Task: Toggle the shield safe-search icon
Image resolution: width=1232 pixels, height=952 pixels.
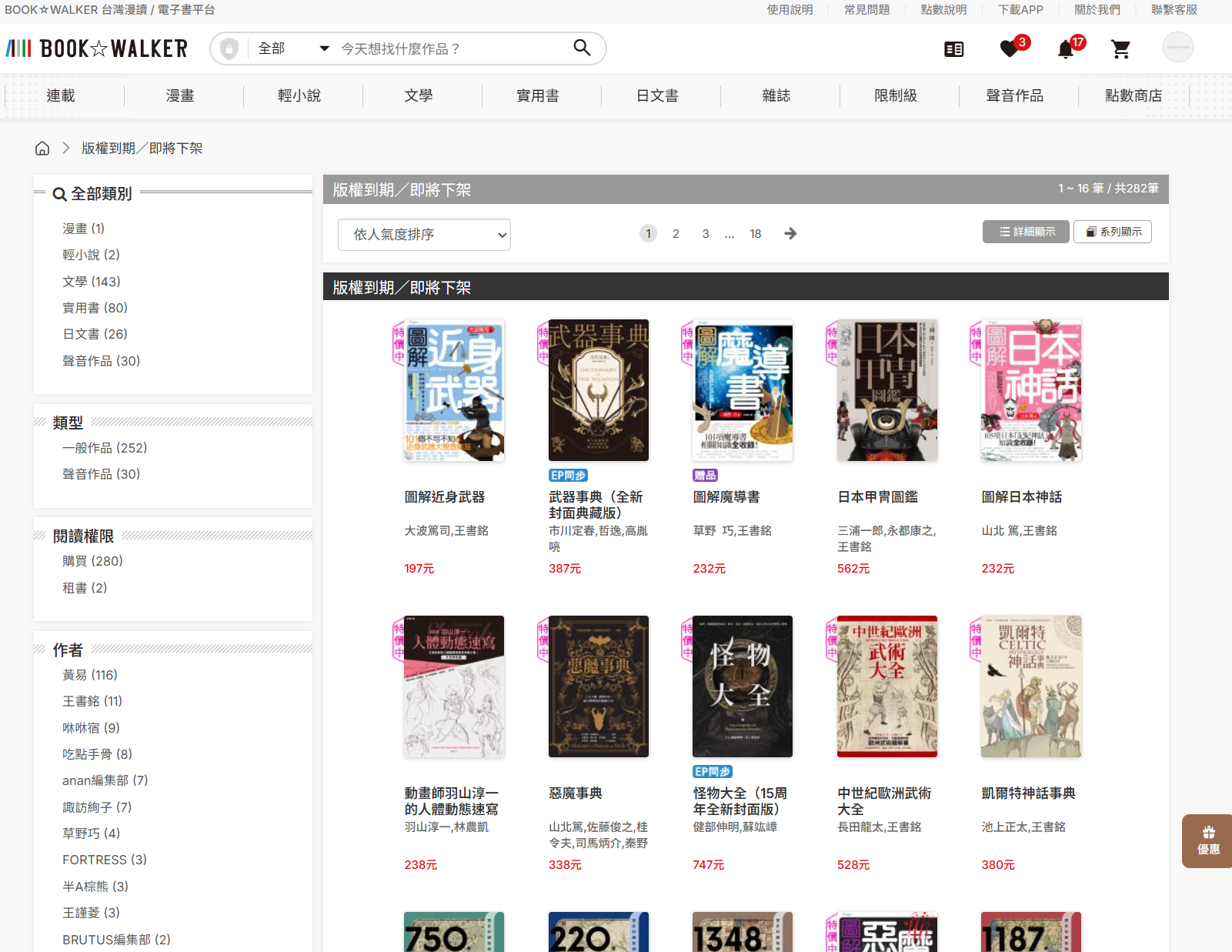Action: pos(229,48)
